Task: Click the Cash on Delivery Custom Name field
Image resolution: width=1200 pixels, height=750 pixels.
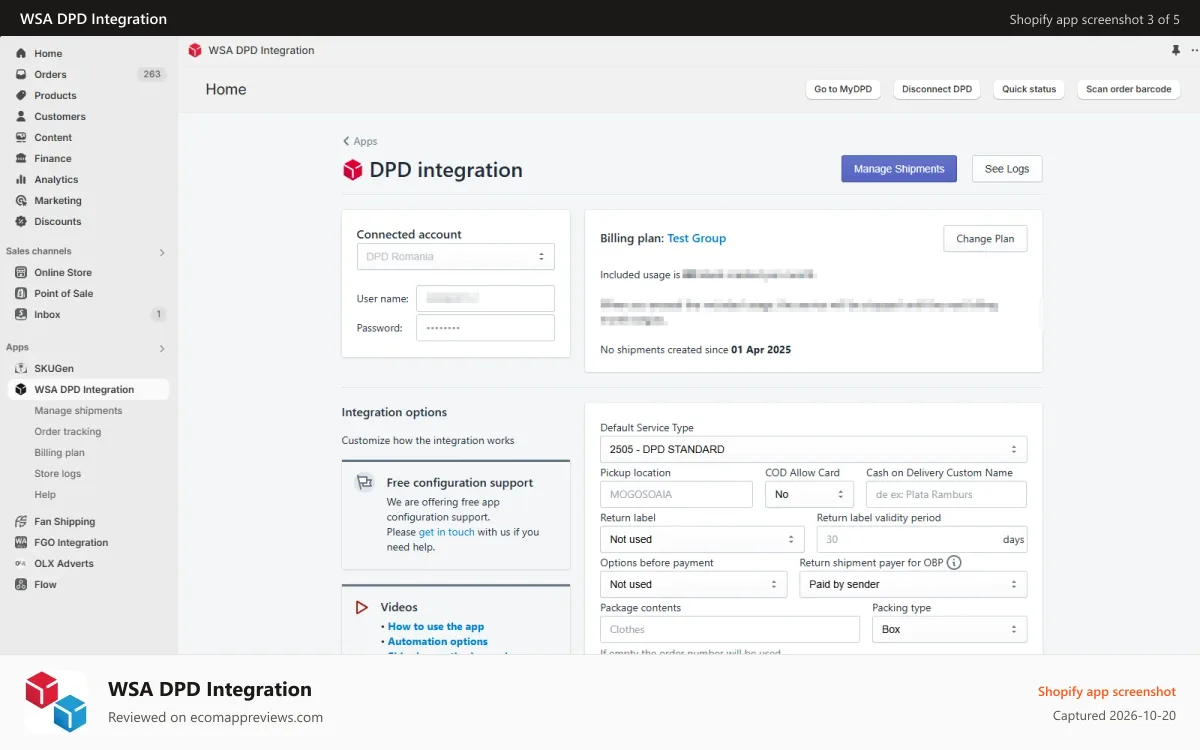Action: (946, 494)
